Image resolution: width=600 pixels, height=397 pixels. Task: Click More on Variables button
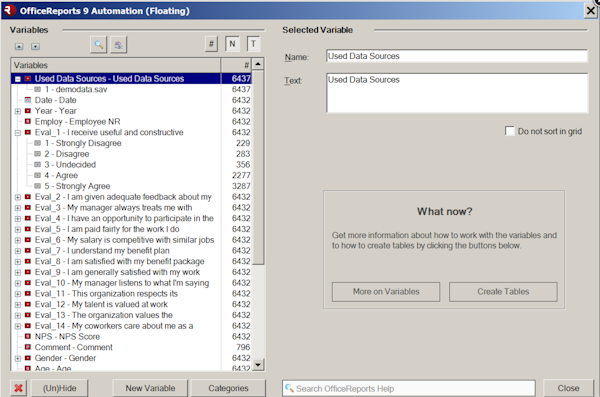tap(386, 292)
